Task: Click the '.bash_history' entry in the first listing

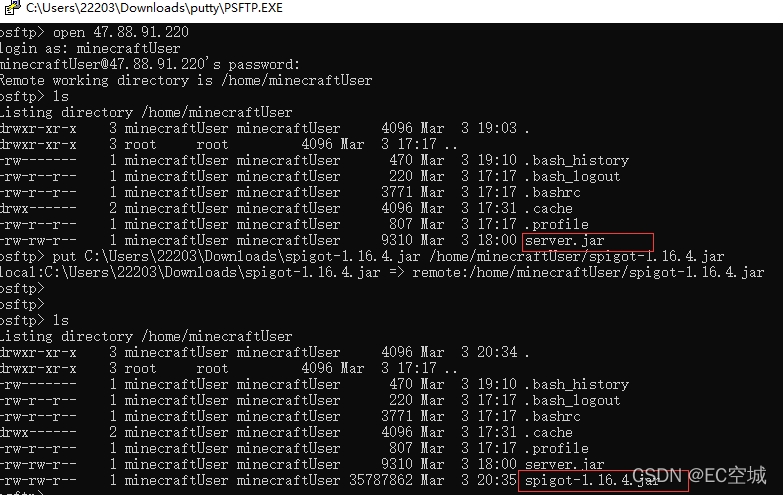Action: pyautogui.click(x=577, y=160)
